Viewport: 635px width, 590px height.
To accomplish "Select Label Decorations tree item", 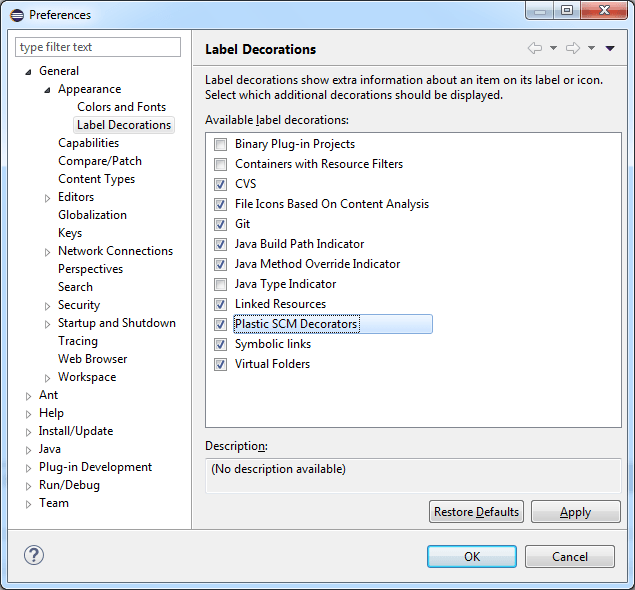I will [x=124, y=125].
